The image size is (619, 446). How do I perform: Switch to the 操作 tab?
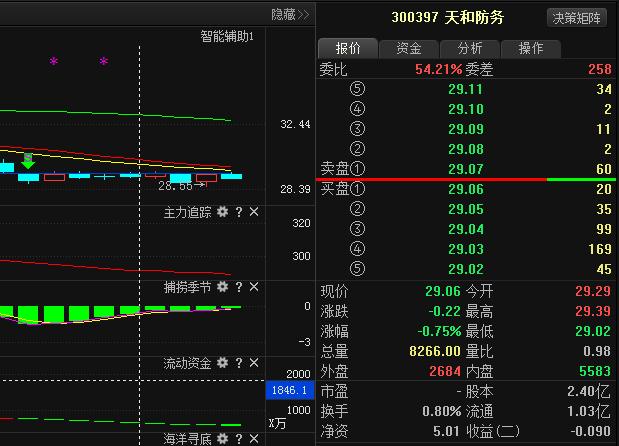[531, 49]
